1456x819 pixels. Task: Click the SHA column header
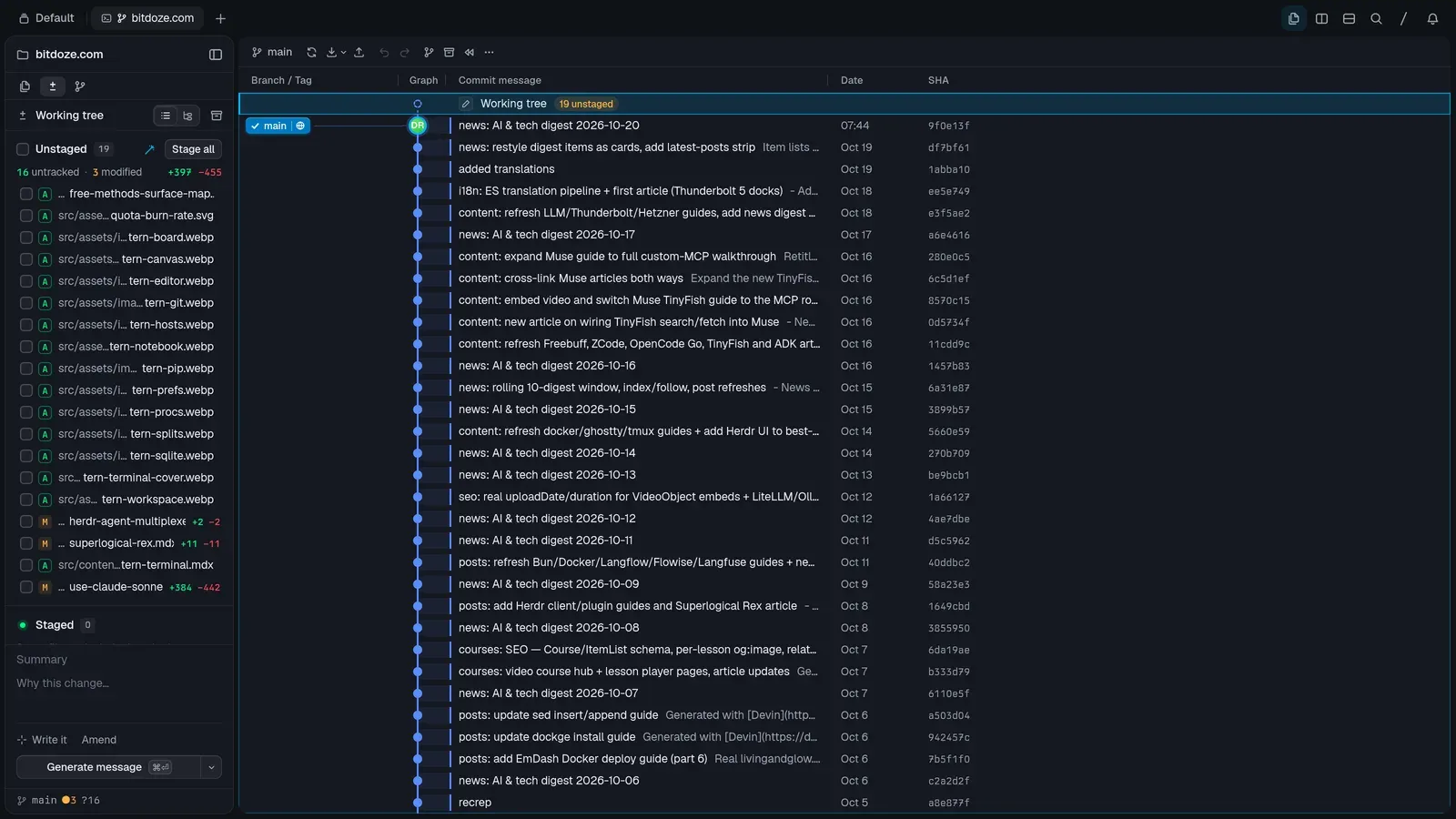click(x=938, y=80)
